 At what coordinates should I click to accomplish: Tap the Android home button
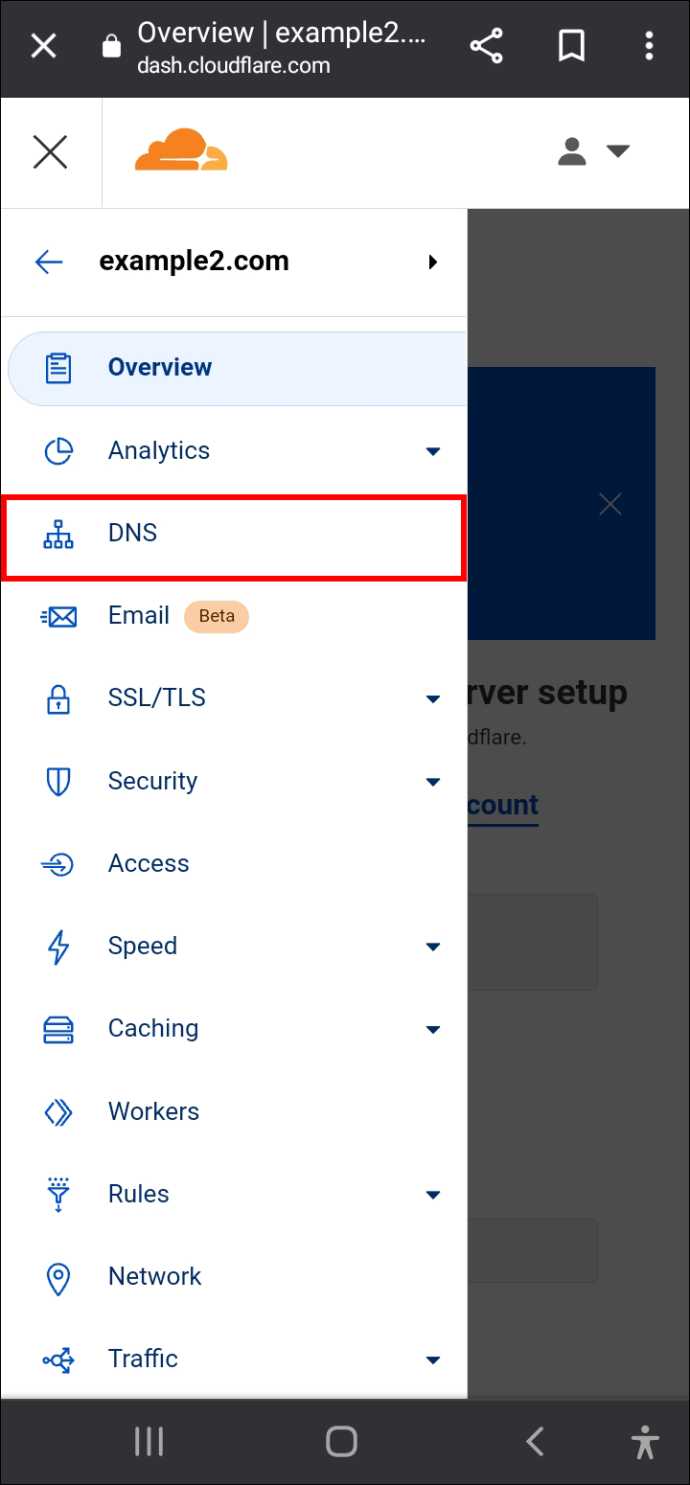(x=342, y=1441)
